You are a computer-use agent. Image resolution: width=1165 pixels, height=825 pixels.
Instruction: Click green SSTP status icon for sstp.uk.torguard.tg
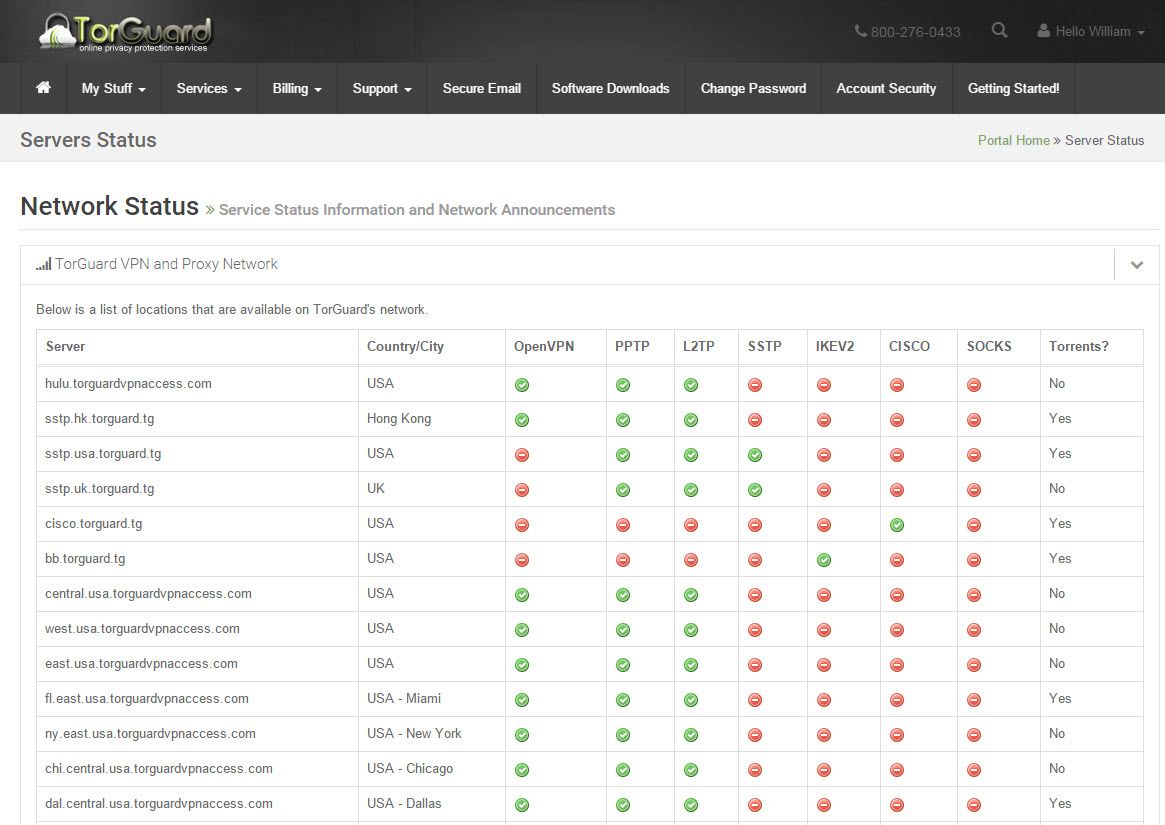755,490
